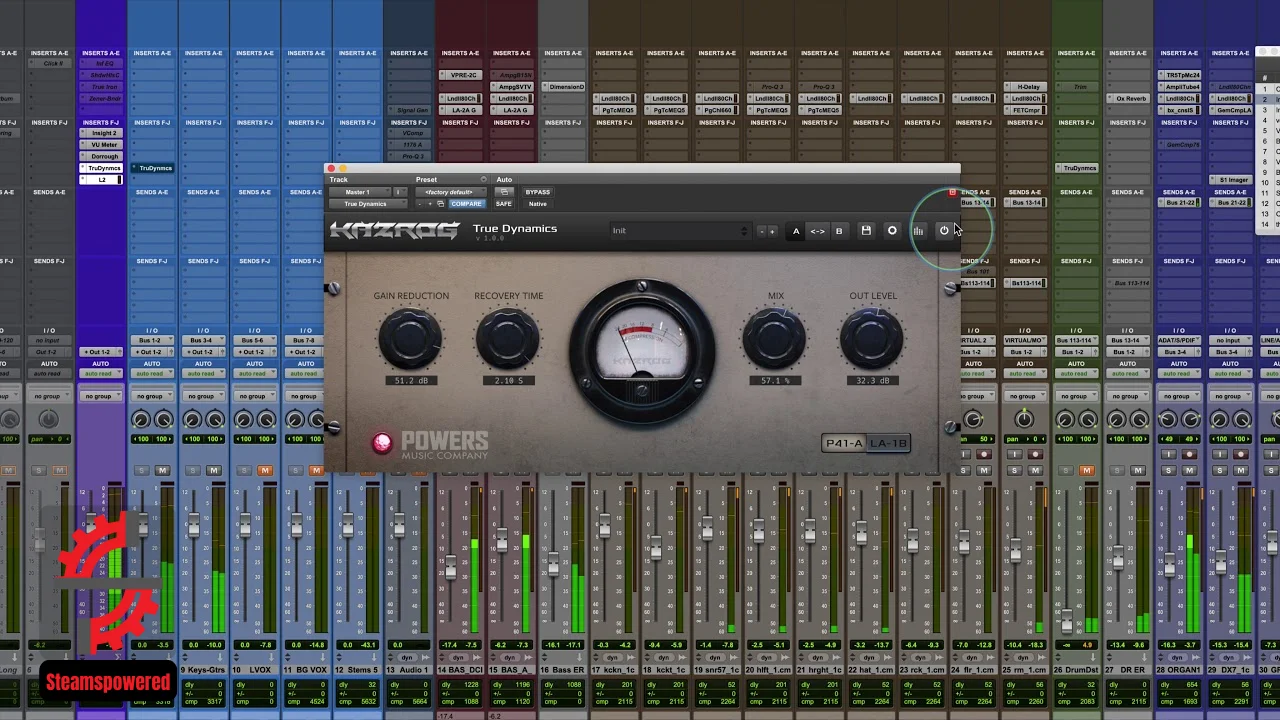
Task: Open the Pro-Q 3 insert below 1176 A
Action: 409,156
